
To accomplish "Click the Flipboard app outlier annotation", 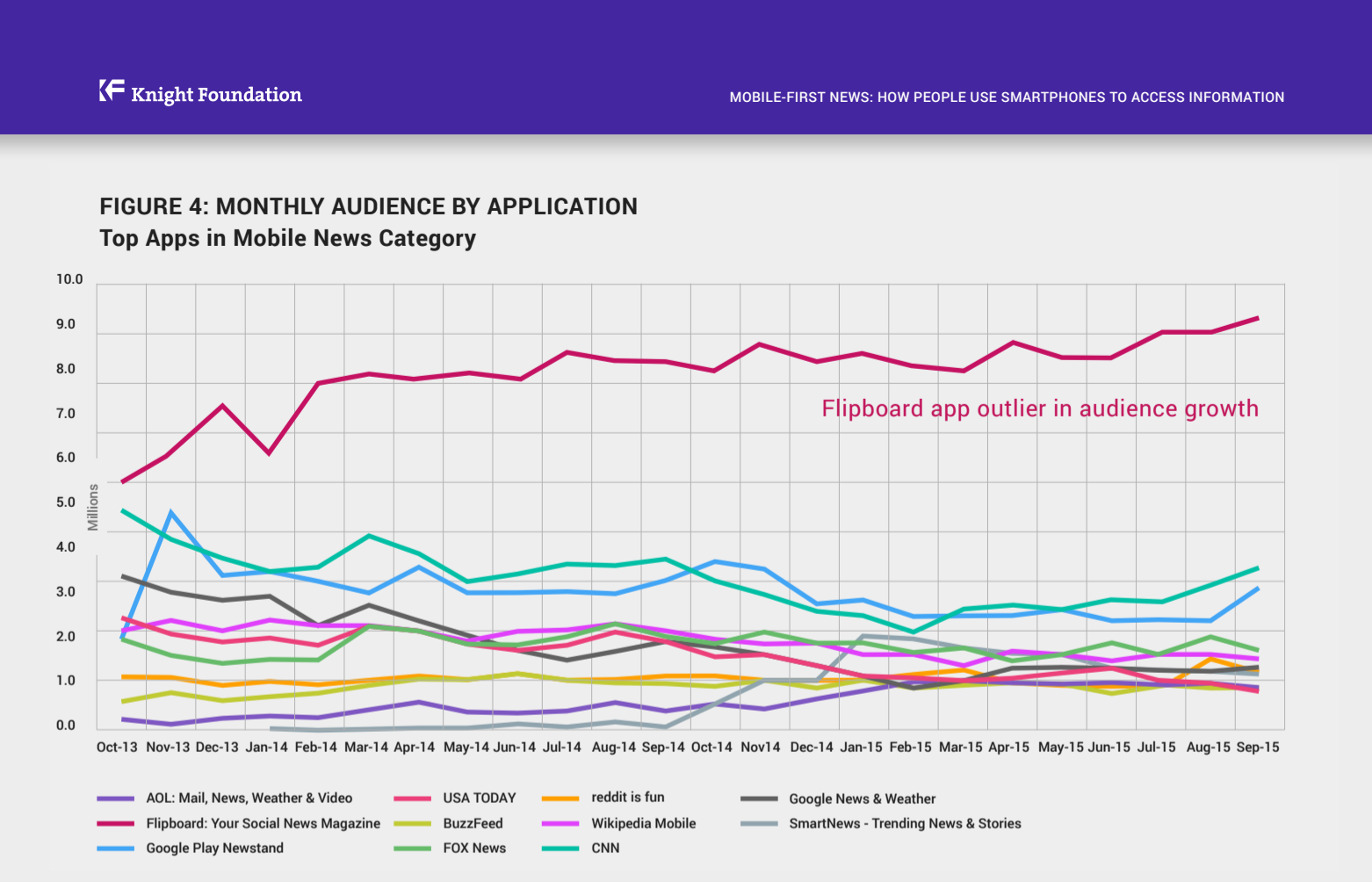I will point(1040,408).
